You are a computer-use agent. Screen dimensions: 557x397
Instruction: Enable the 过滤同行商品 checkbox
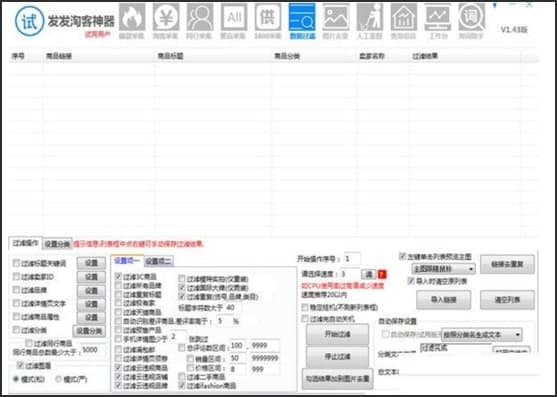[x=29, y=343]
